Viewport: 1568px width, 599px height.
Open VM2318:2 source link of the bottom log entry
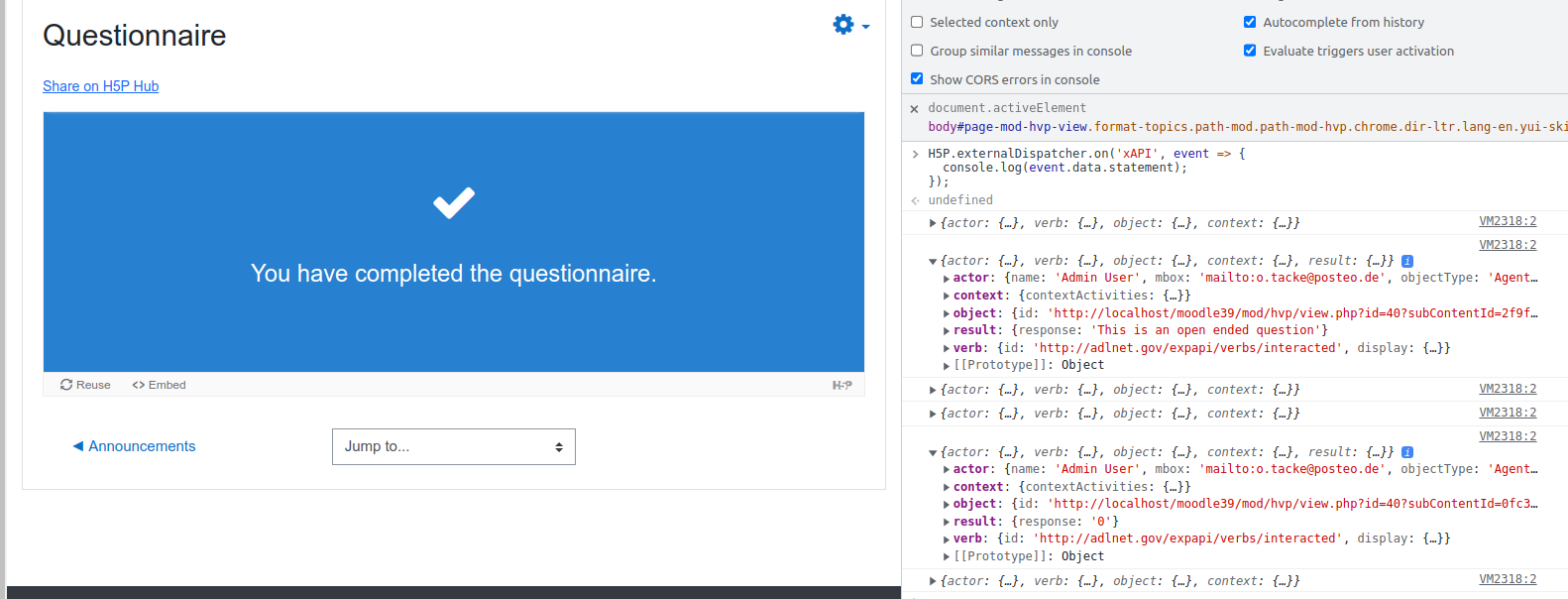(x=1508, y=579)
